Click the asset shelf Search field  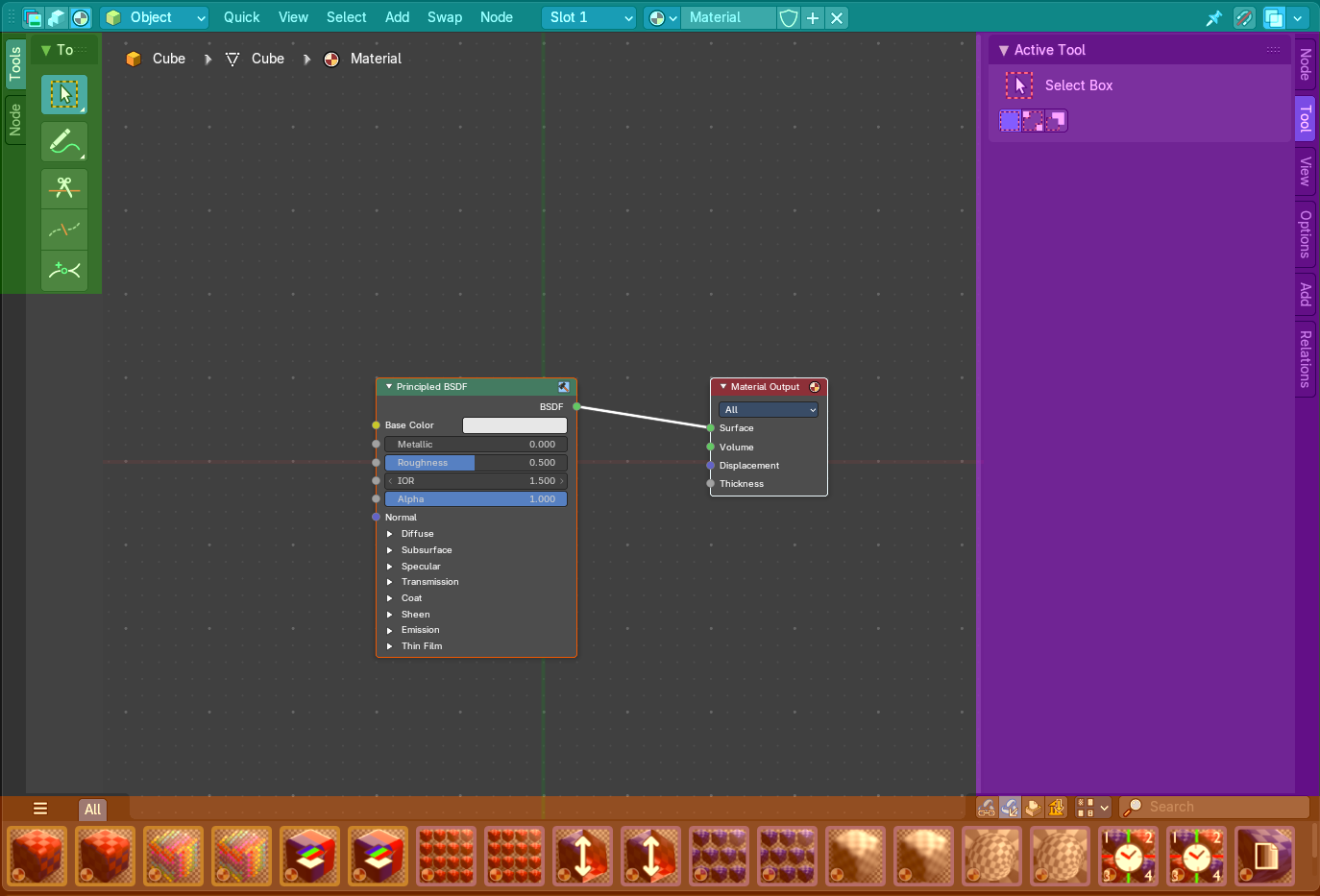click(1214, 808)
